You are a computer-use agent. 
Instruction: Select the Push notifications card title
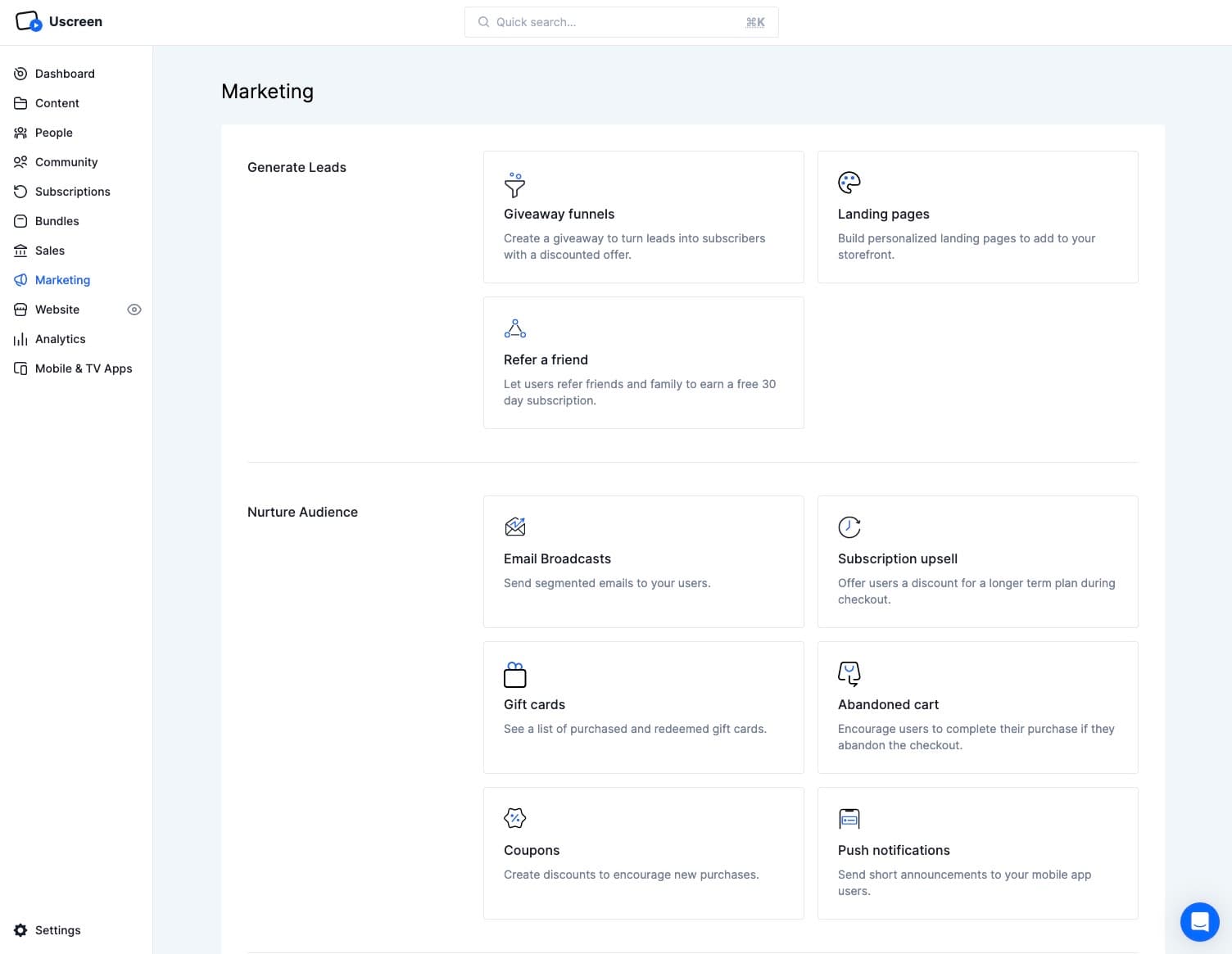[x=894, y=850]
